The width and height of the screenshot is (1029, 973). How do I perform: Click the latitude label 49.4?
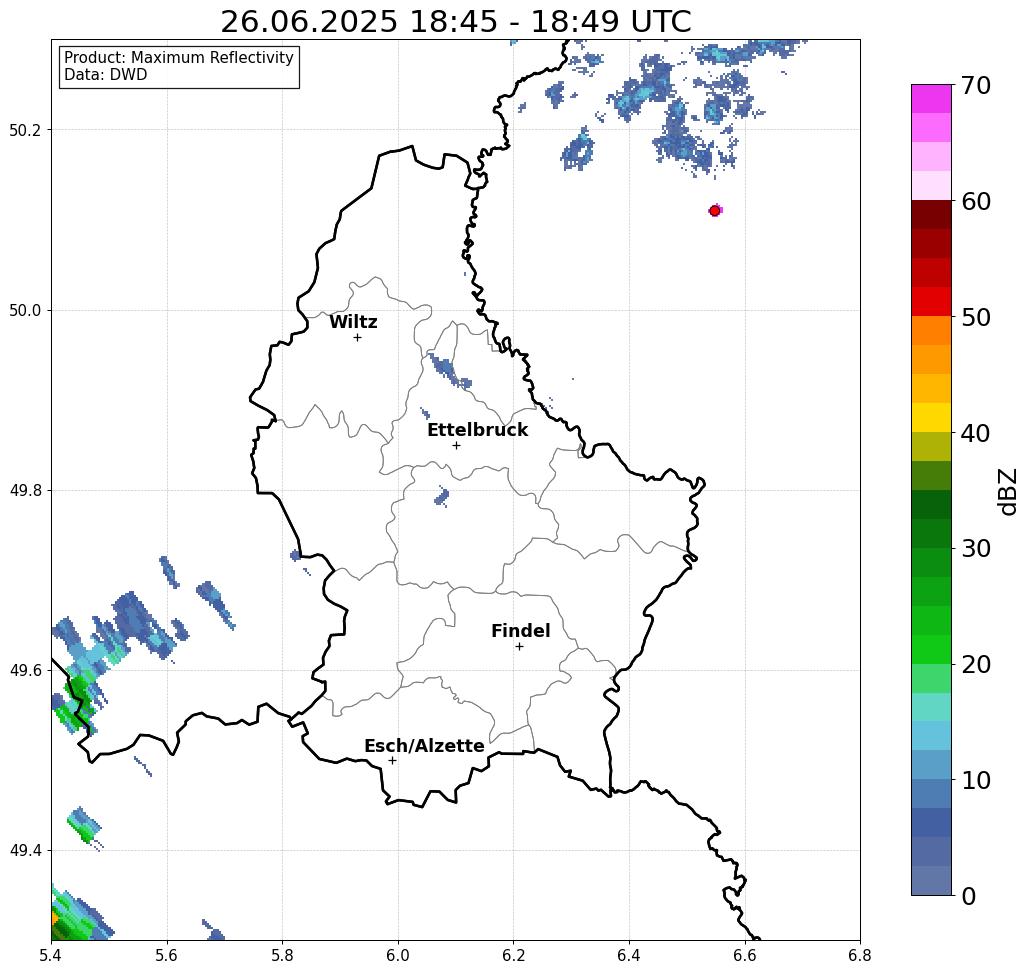(x=25, y=851)
